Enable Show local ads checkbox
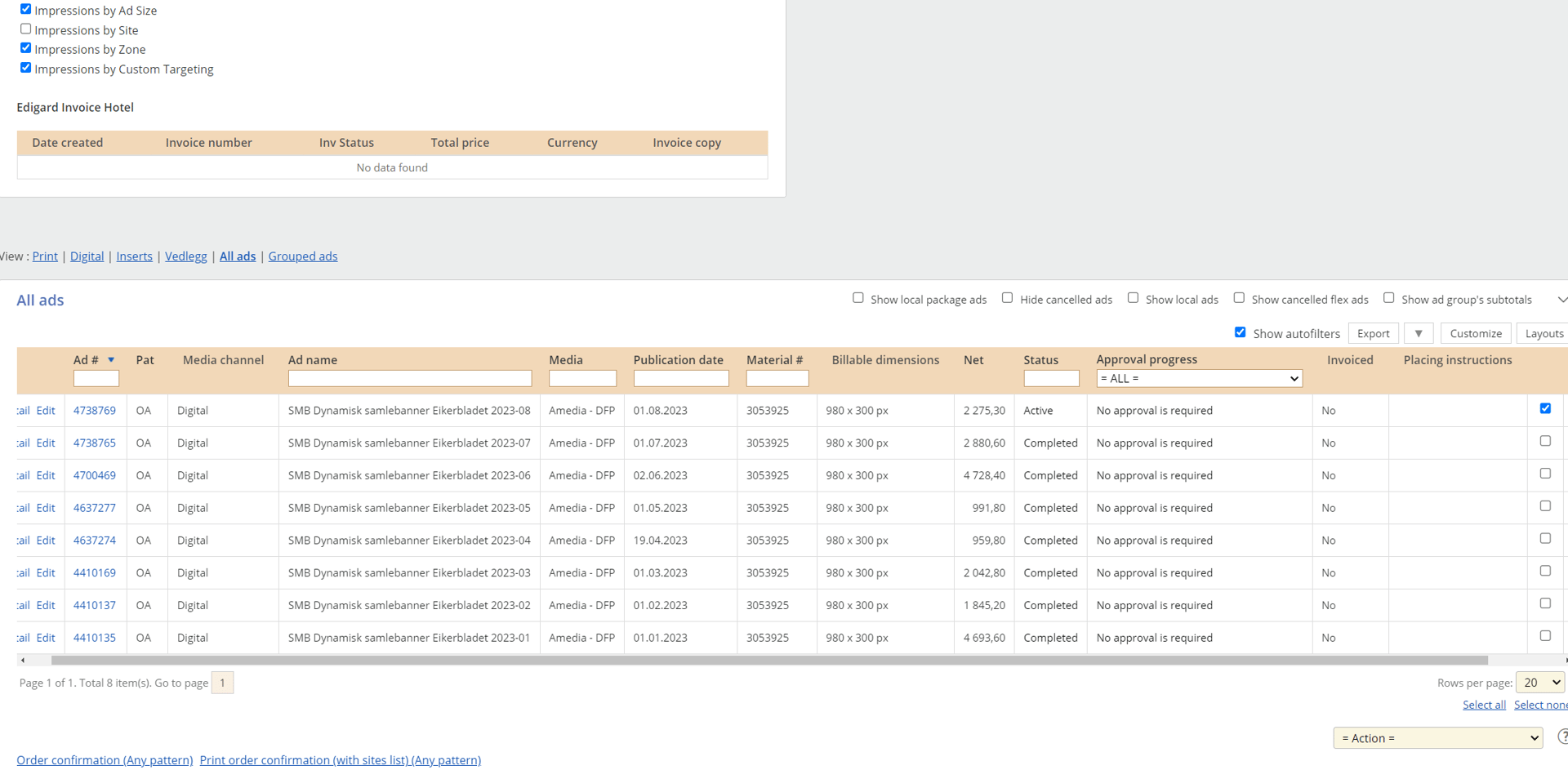 pyautogui.click(x=1134, y=298)
